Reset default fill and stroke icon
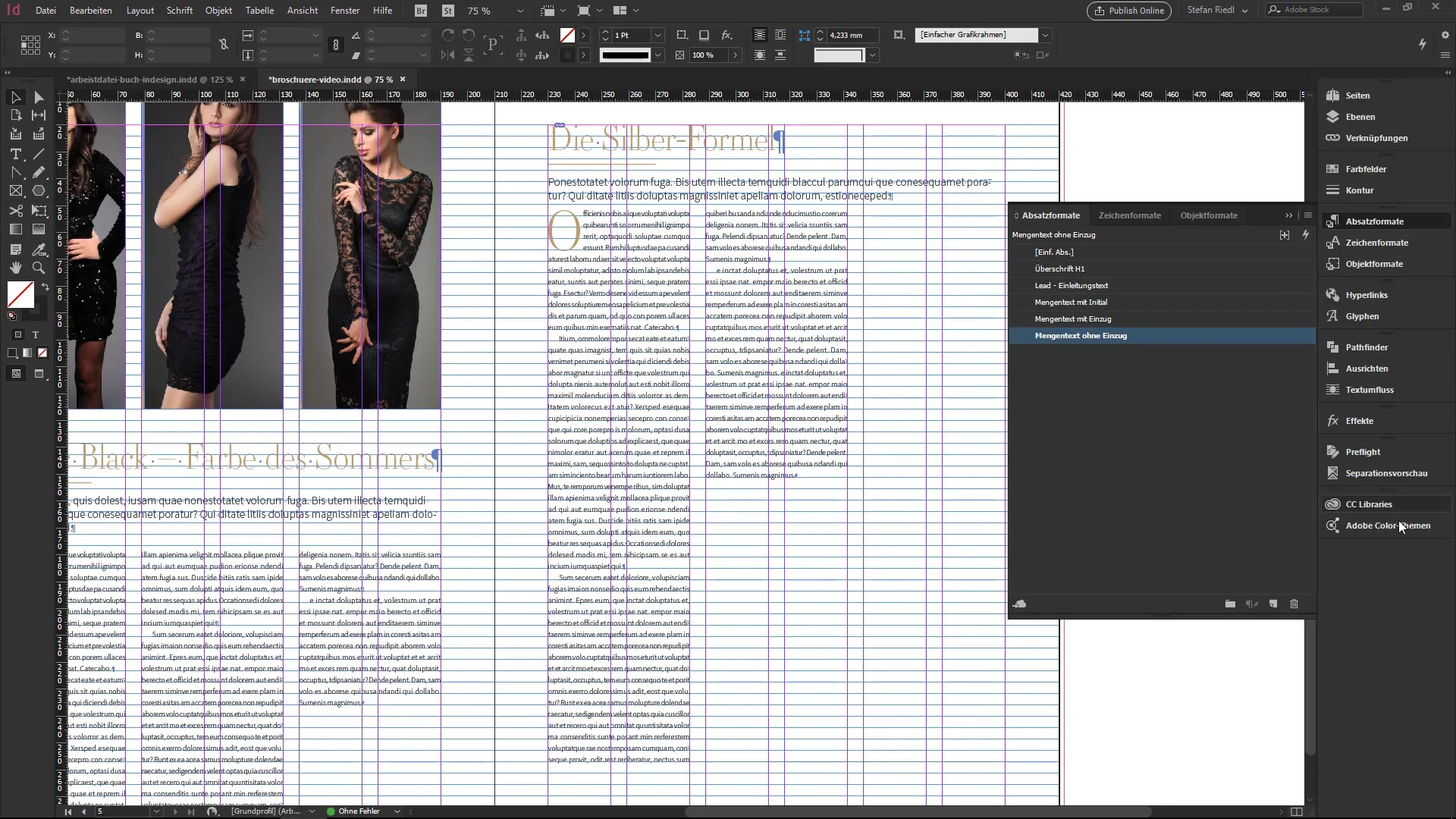The width and height of the screenshot is (1456, 819). pyautogui.click(x=12, y=316)
